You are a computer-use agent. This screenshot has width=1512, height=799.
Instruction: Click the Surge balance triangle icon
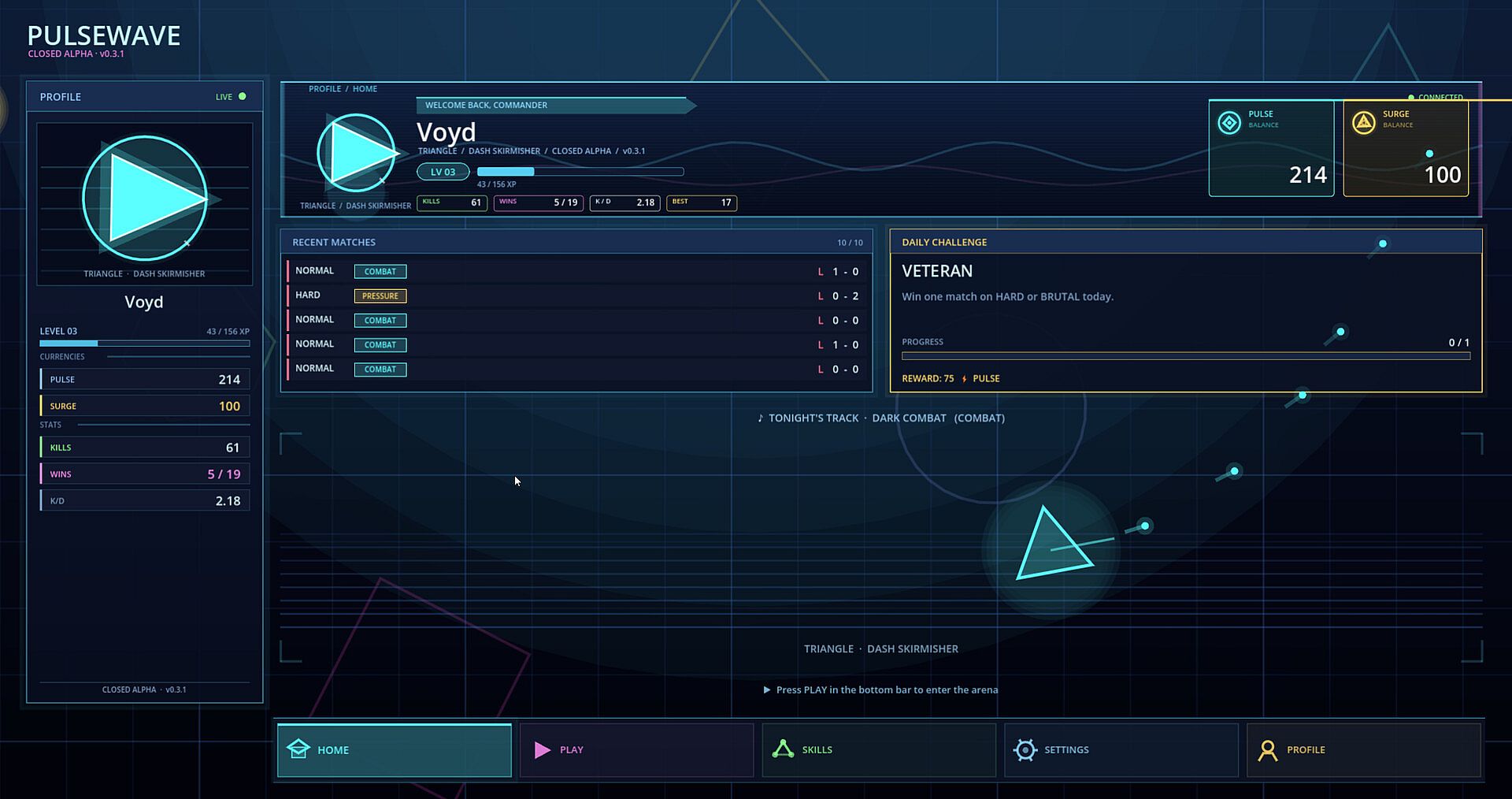[x=1364, y=123]
